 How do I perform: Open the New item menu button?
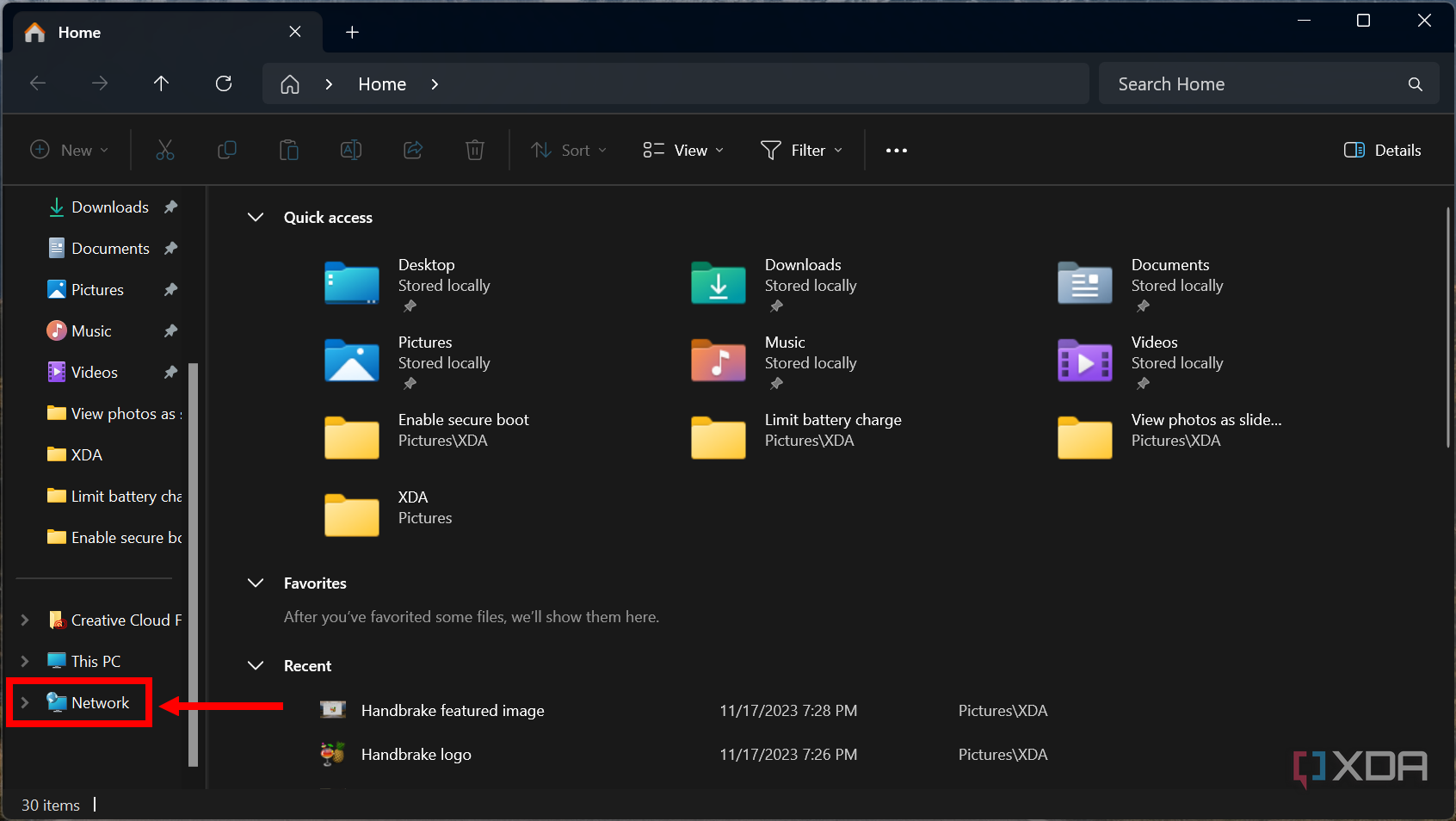click(x=70, y=151)
